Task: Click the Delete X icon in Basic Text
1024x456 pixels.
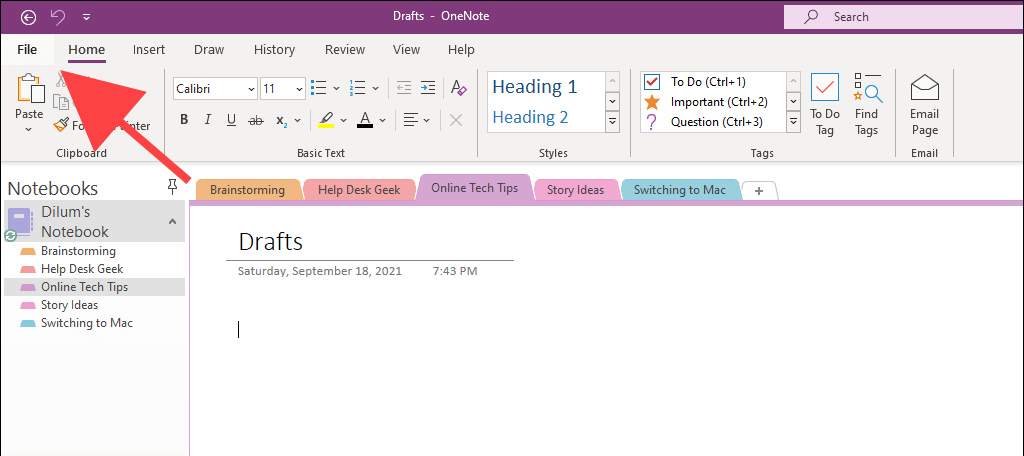Action: point(456,120)
